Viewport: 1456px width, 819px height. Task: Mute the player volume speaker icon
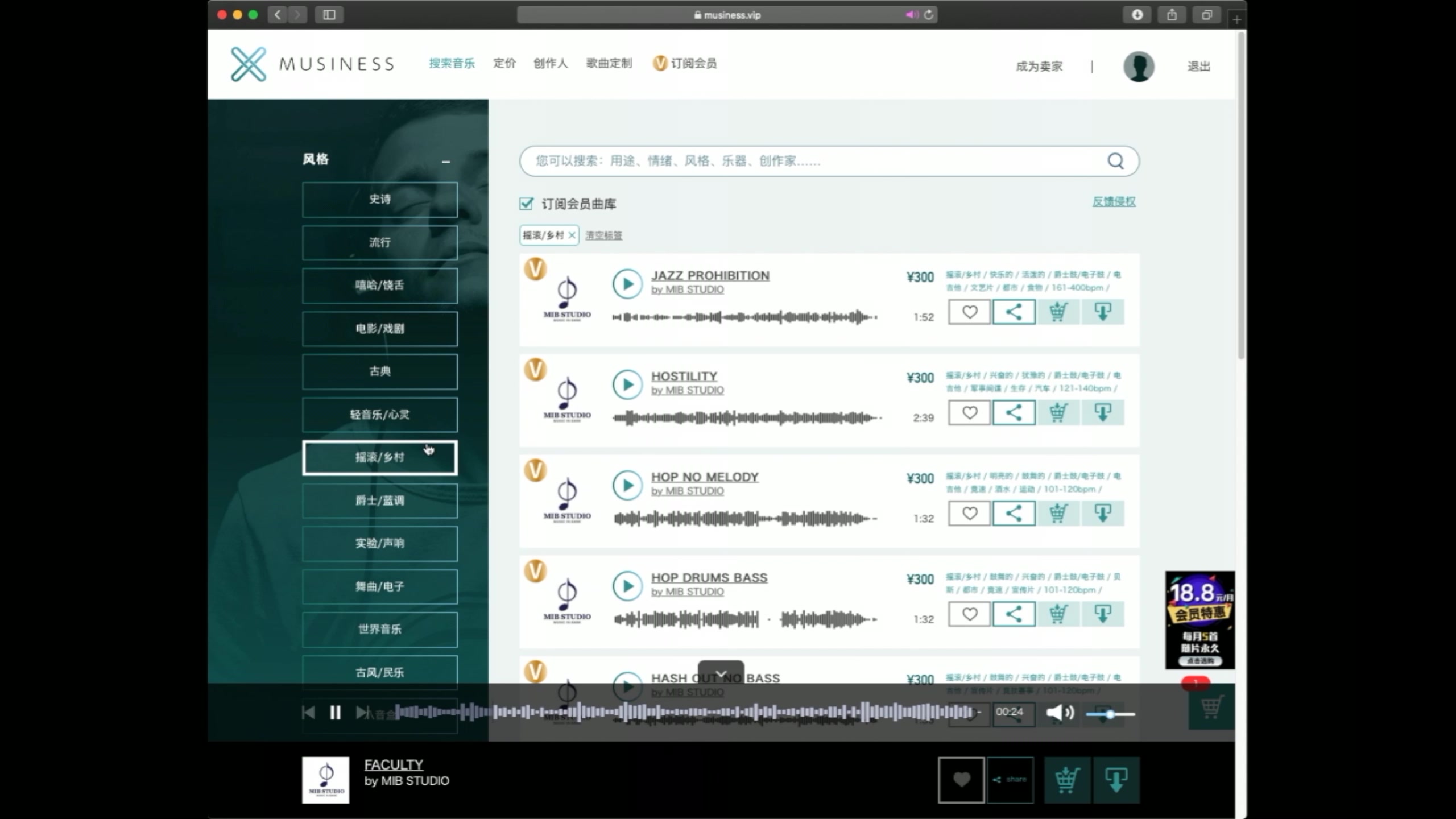(x=1060, y=712)
